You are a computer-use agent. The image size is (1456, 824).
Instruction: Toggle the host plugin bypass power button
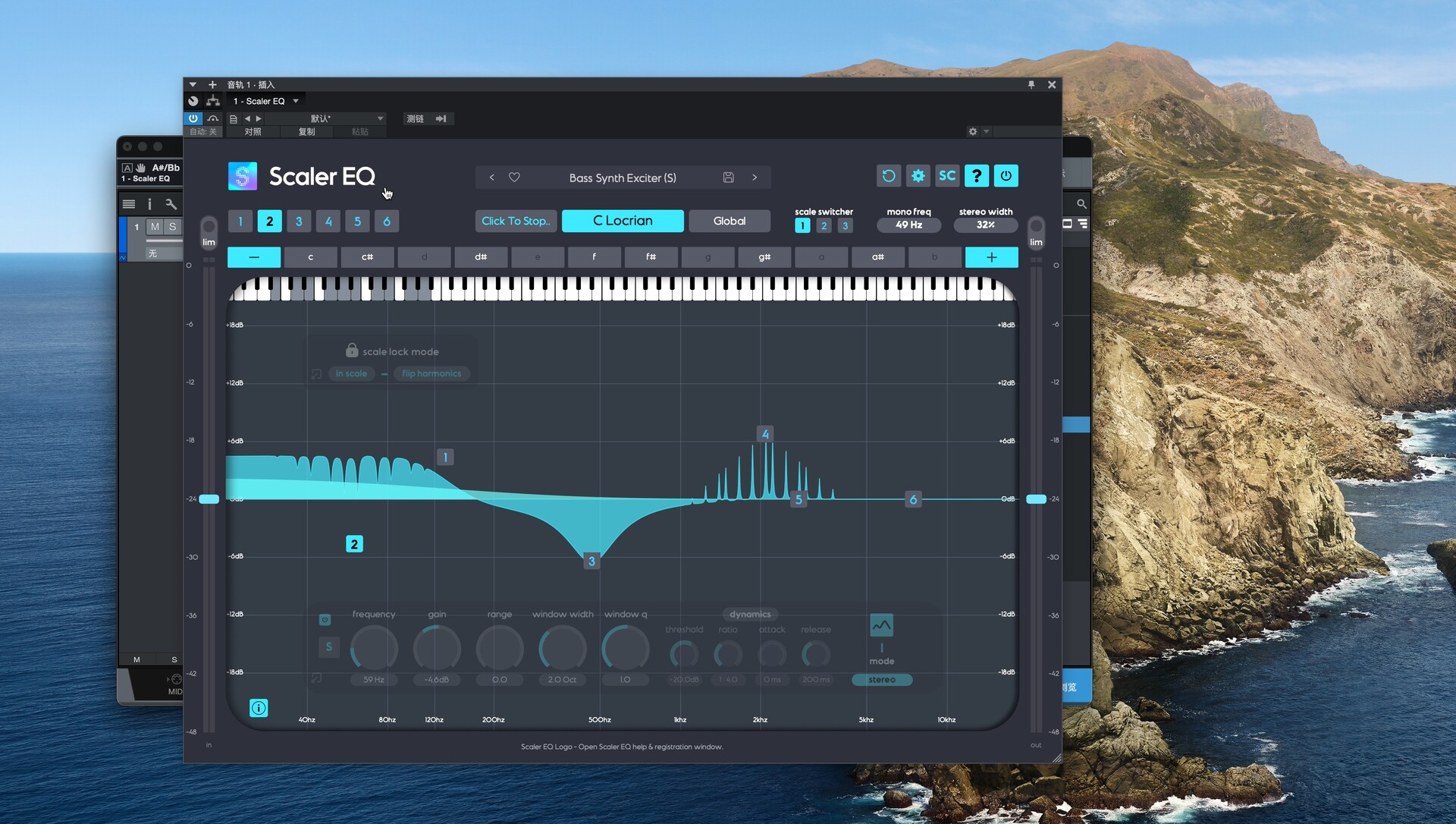coord(193,118)
